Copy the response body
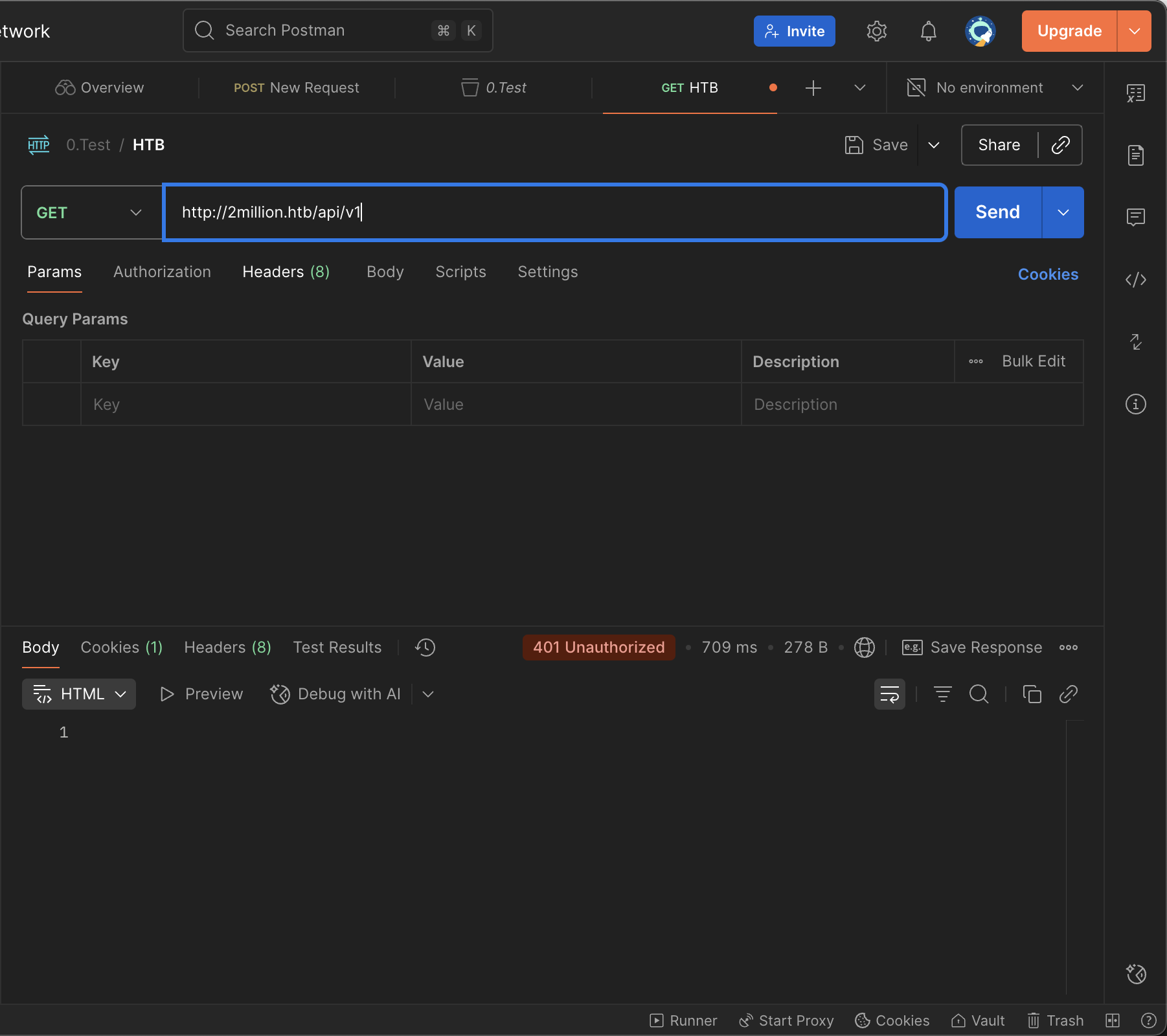 [x=1032, y=694]
